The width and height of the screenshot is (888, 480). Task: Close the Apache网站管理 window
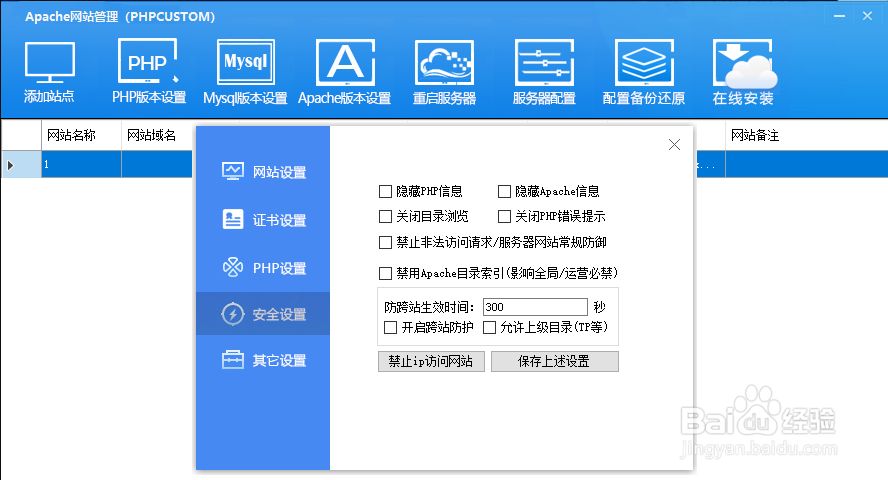[867, 16]
